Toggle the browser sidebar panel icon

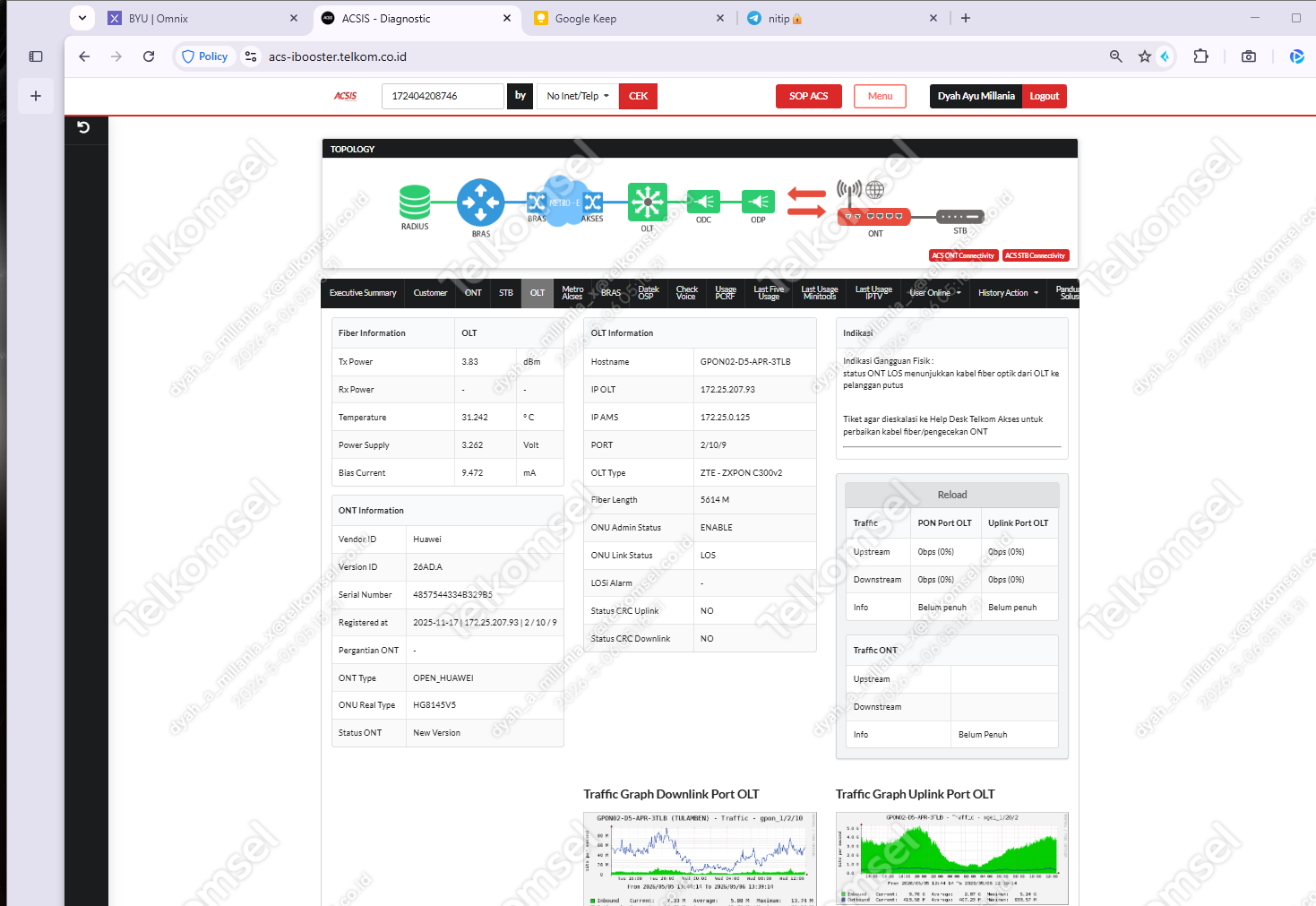36,56
